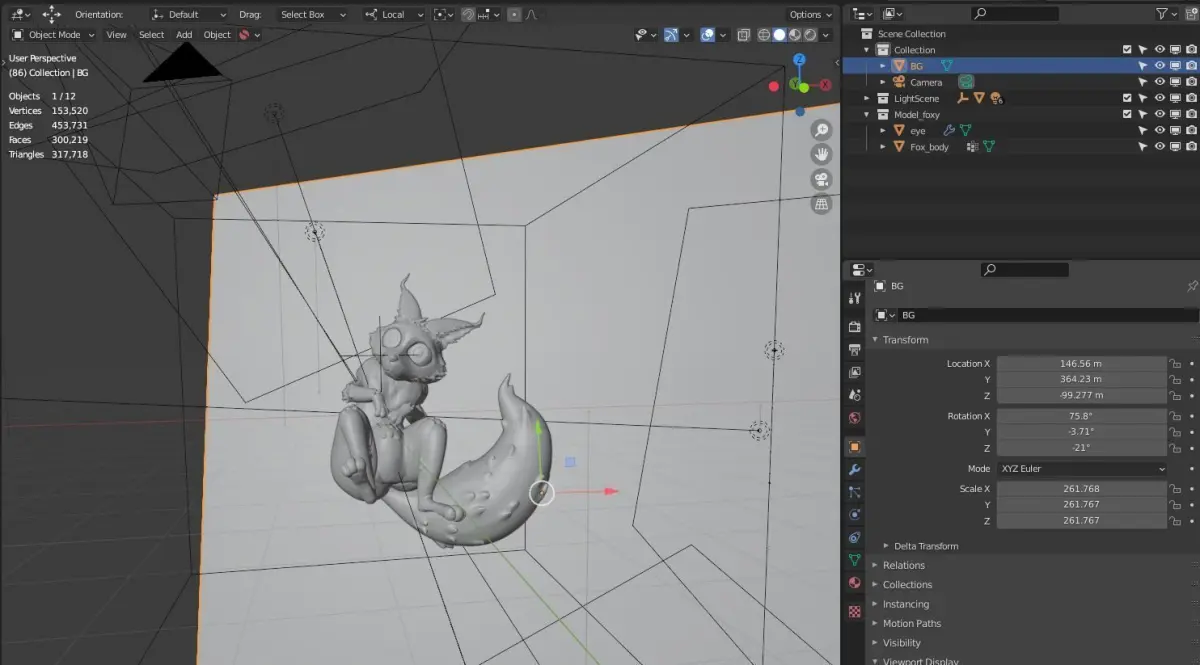The height and width of the screenshot is (665, 1200).
Task: Uncheck the Model_foxy collection checkbox
Action: pyautogui.click(x=1127, y=114)
